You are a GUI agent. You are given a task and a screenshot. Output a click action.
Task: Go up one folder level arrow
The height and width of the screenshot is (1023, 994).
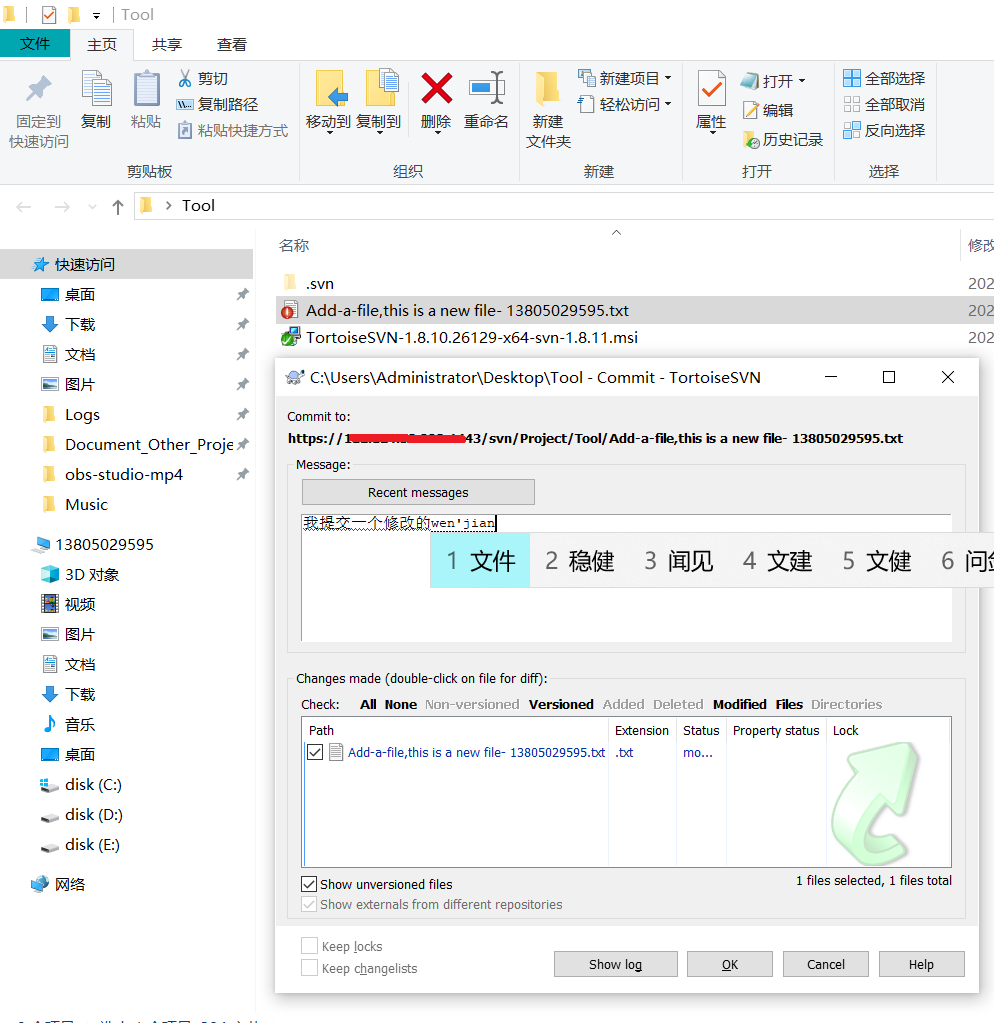117,207
